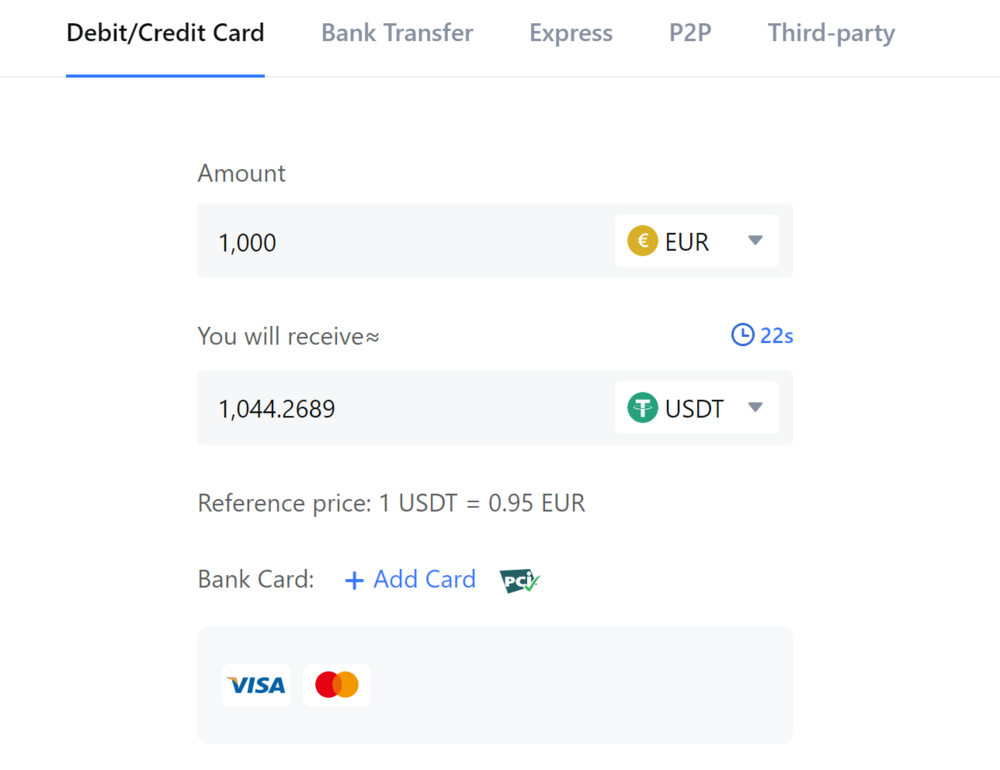Open the USDT cryptocurrency dropdown
1000x770 pixels.
[x=697, y=407]
